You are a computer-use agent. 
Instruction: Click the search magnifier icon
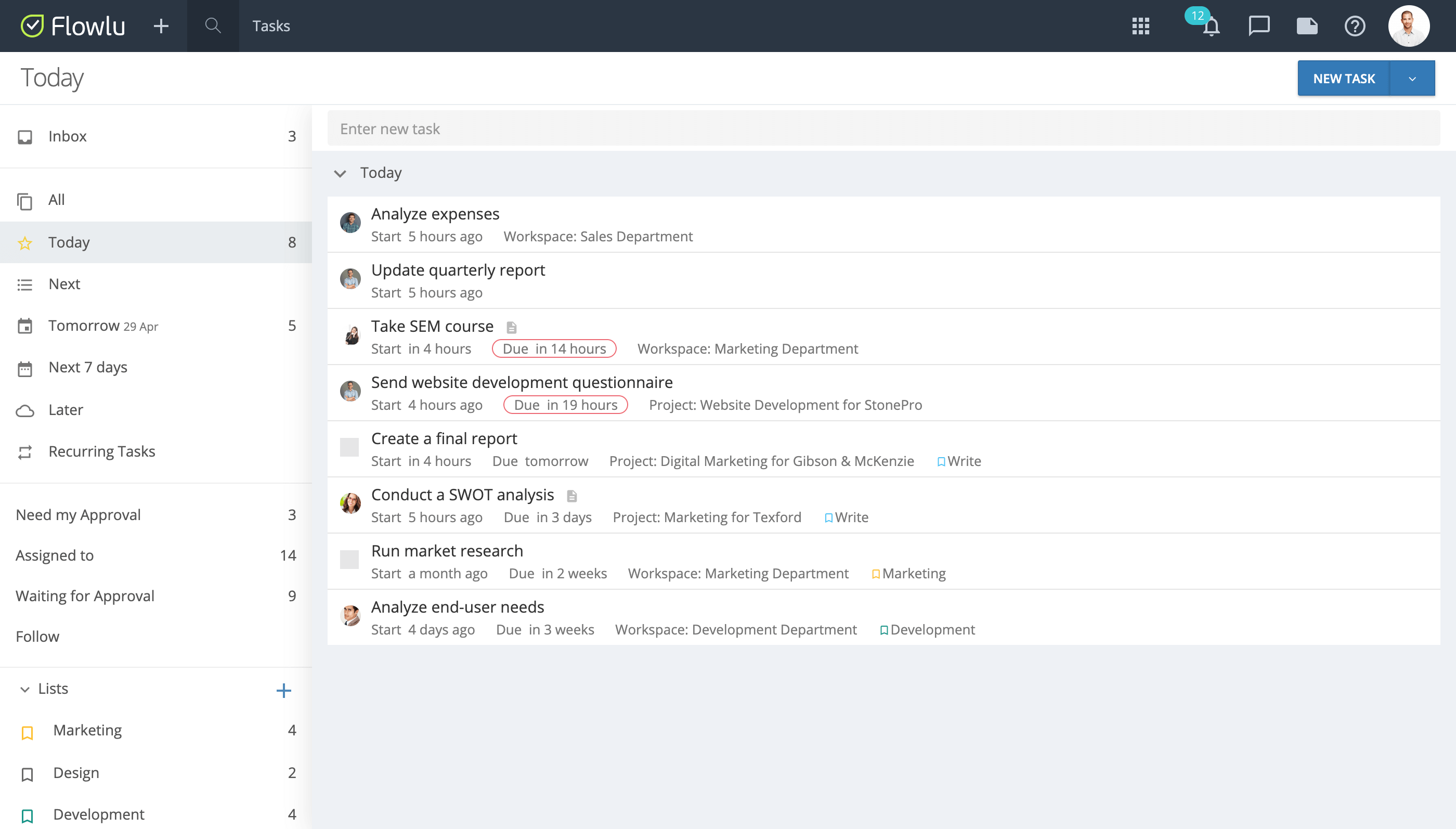[x=213, y=25]
